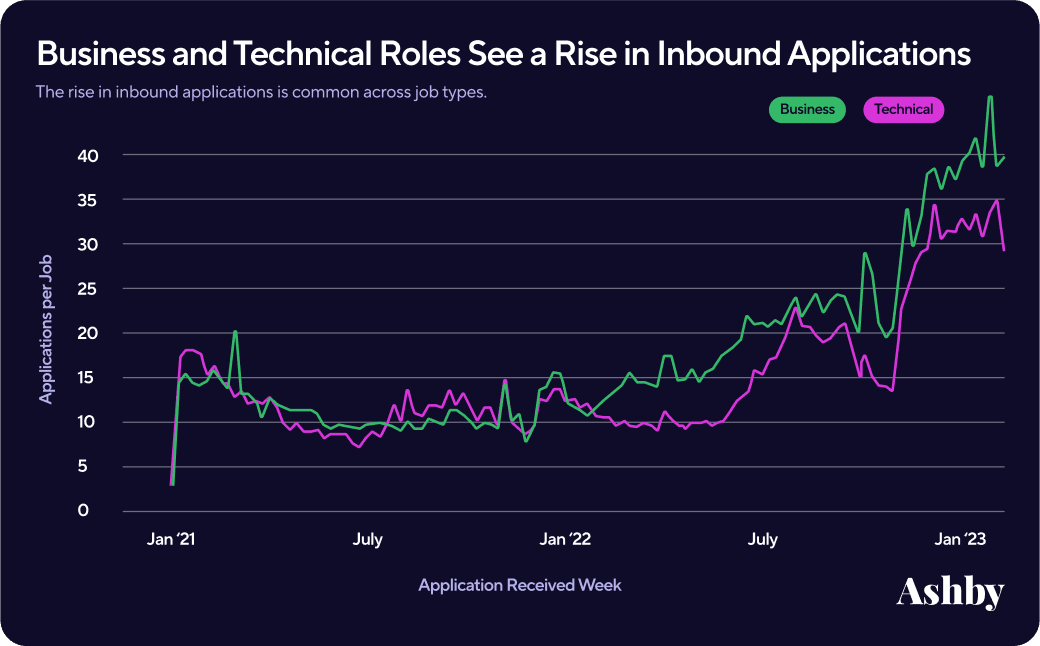Toggle the Business series legend badge
The width and height of the screenshot is (1040, 646).
pos(807,110)
